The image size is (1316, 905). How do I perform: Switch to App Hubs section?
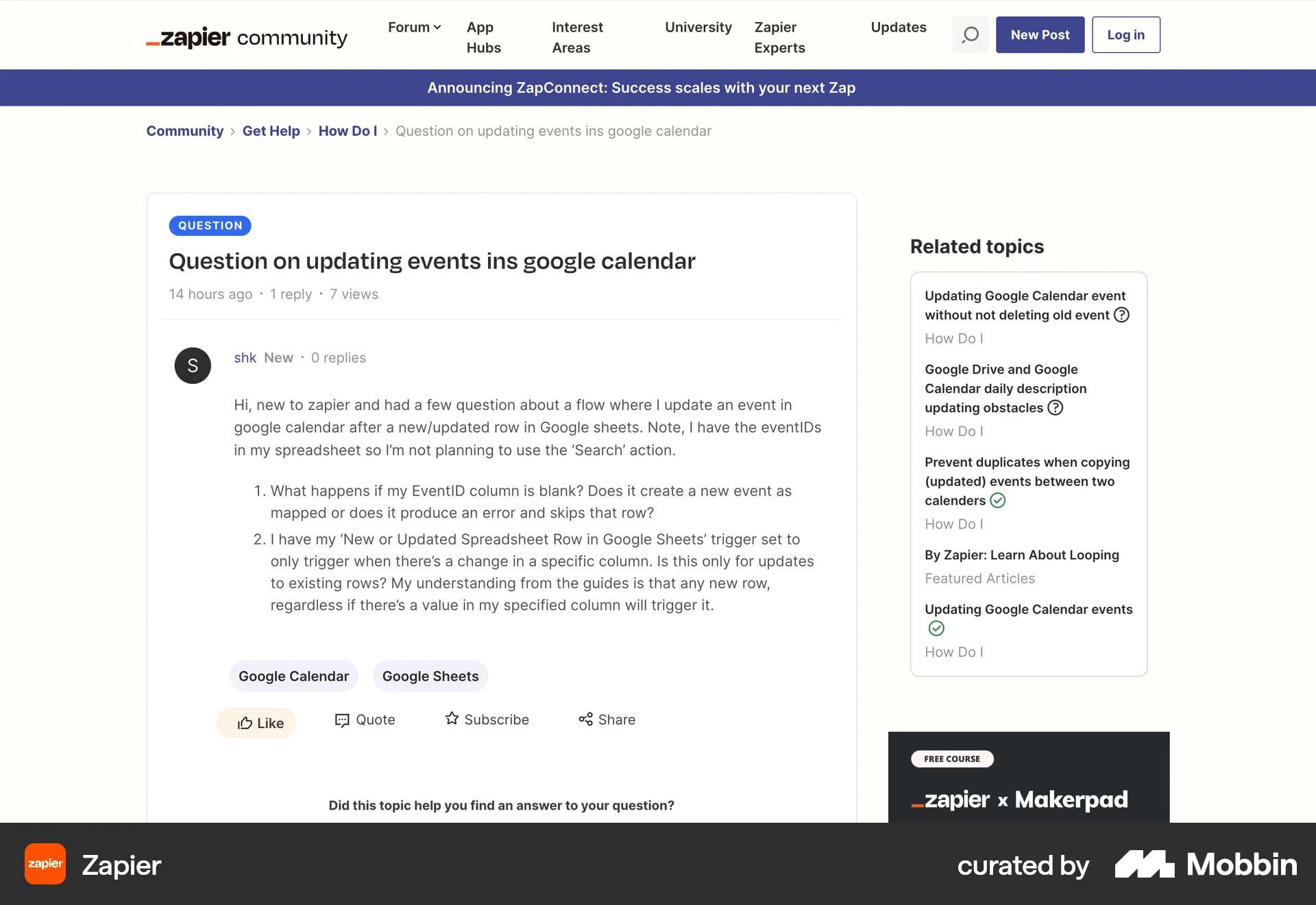point(483,38)
